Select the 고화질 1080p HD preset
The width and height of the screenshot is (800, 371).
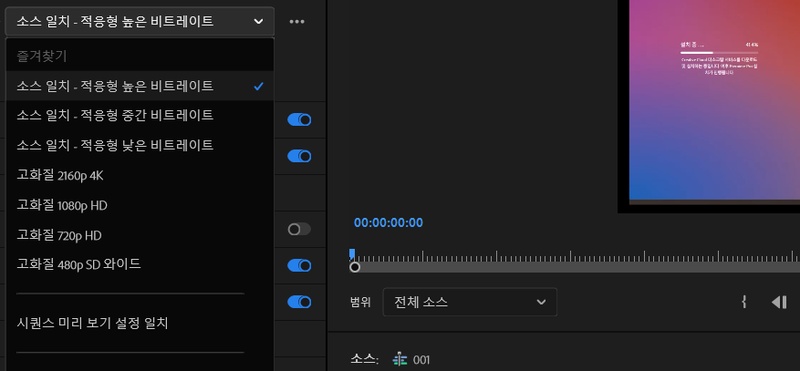140,206
